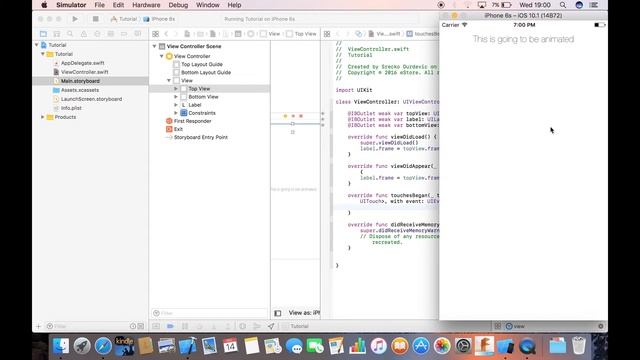Select First Responder in outline

tap(192, 121)
